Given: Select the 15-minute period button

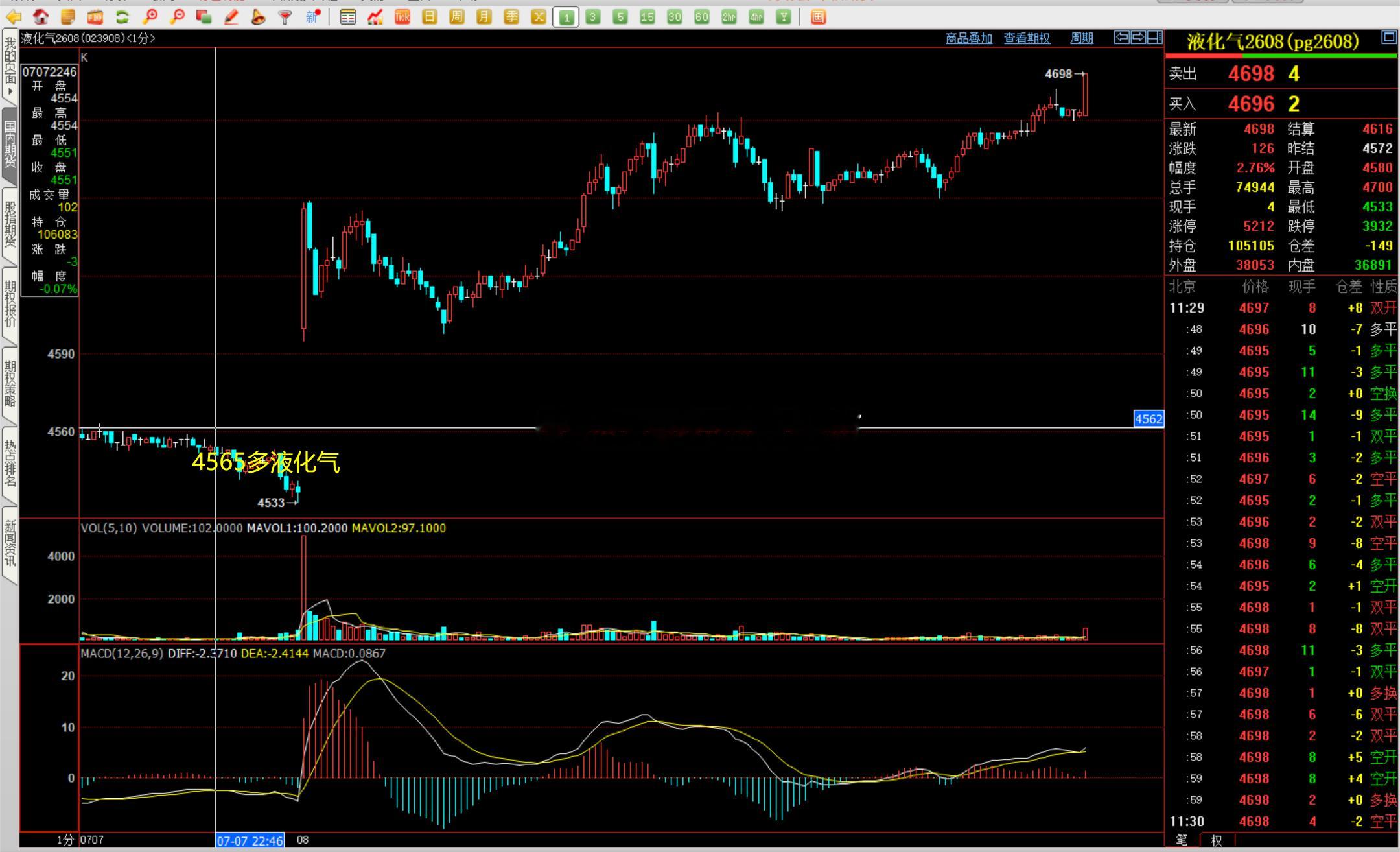Looking at the screenshot, I should [x=647, y=17].
